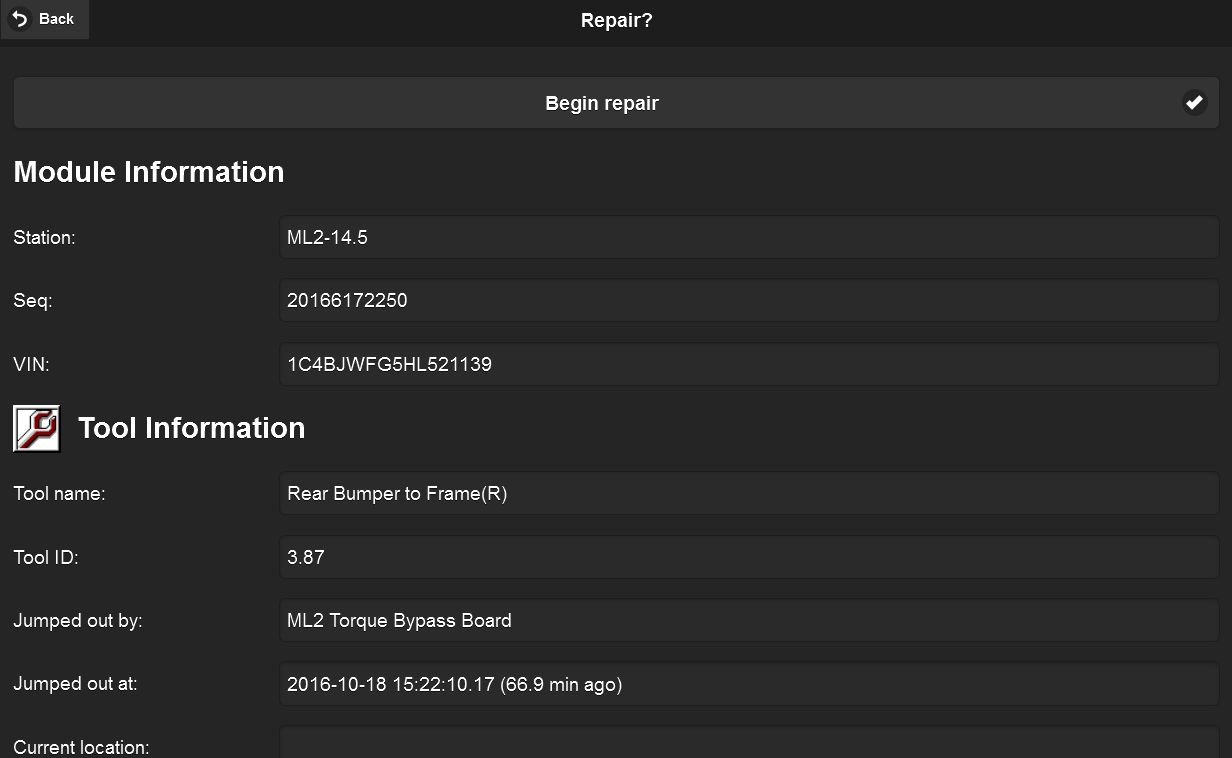The height and width of the screenshot is (758, 1232).
Task: Select the empty Current location field
Action: (749, 743)
